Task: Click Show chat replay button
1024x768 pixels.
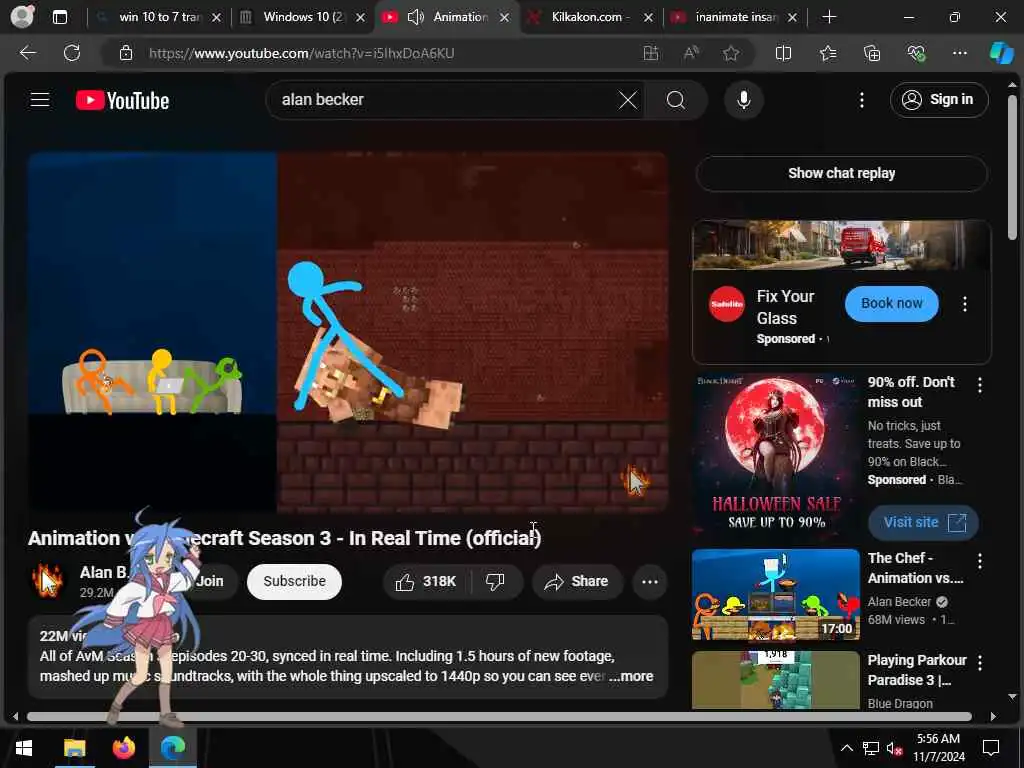Action: click(x=841, y=173)
